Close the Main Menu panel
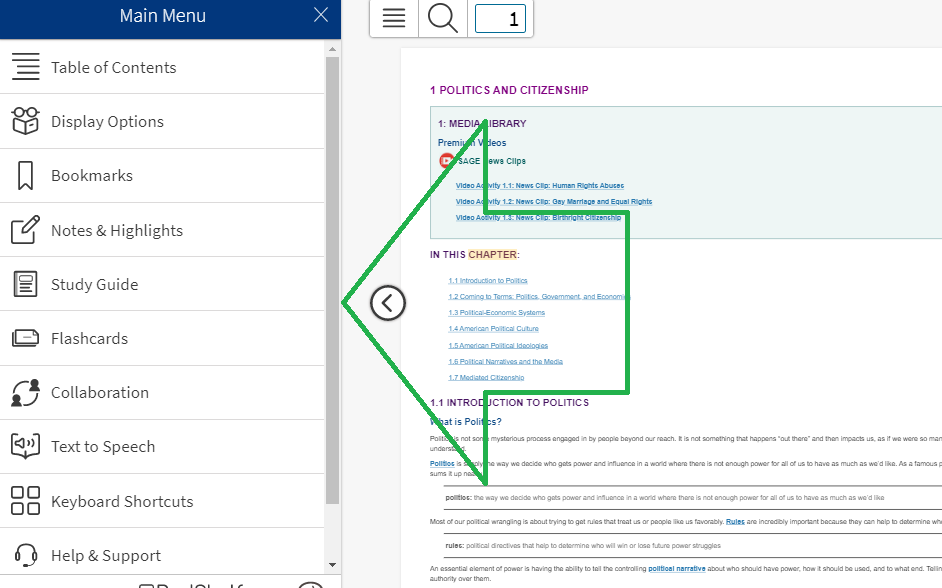 (320, 15)
